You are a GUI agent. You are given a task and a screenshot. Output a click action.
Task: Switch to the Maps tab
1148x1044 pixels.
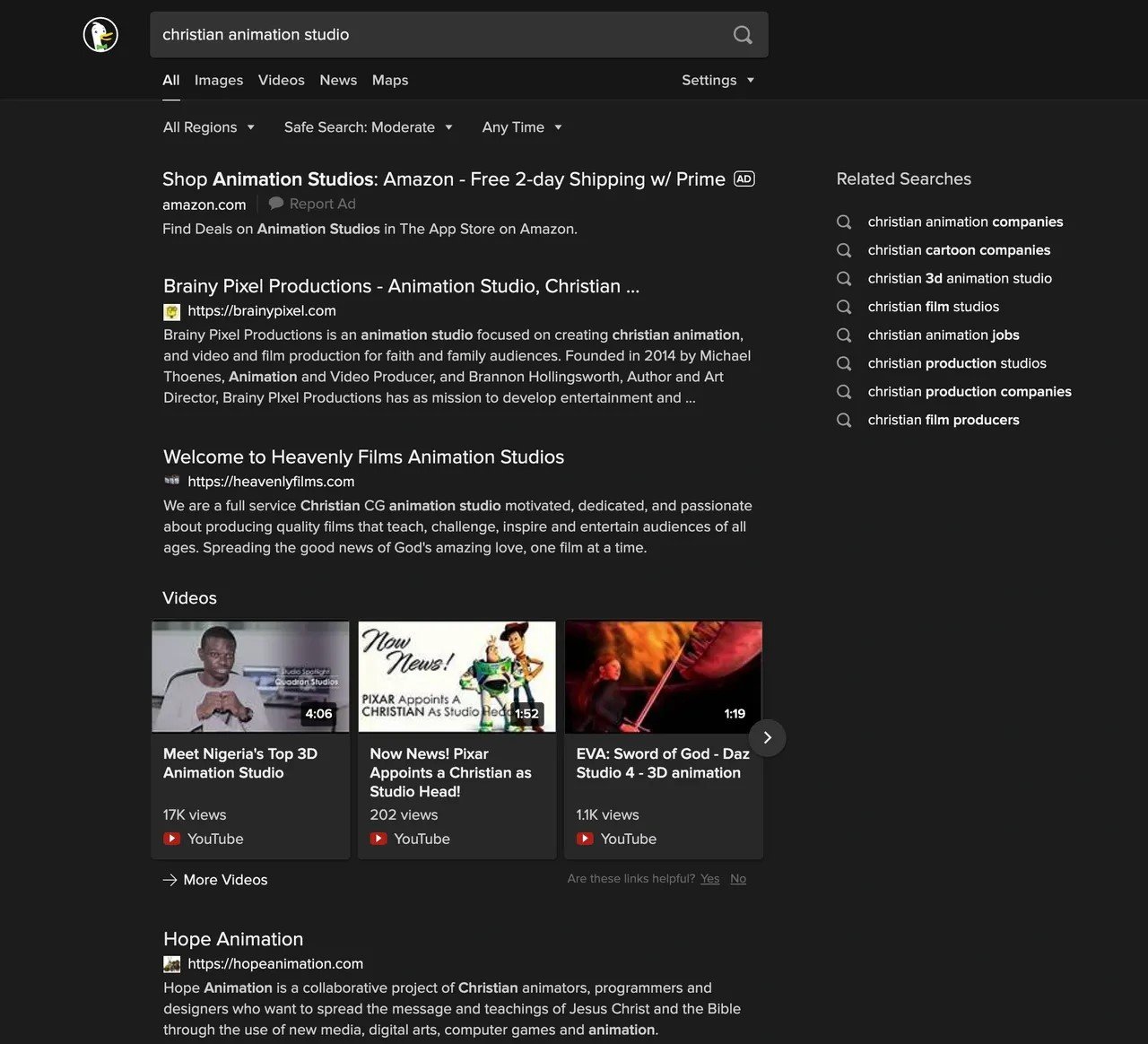[x=390, y=80]
